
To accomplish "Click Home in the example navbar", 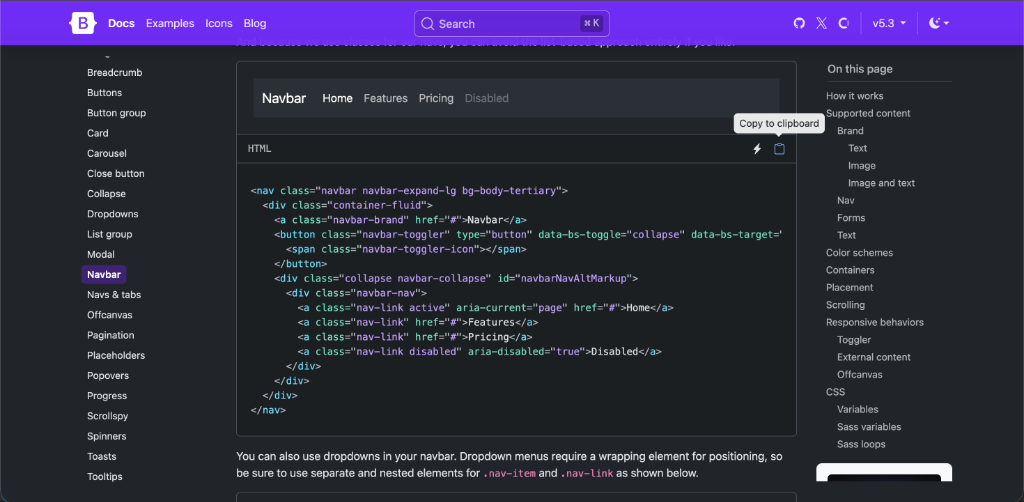I will pyautogui.click(x=338, y=99).
